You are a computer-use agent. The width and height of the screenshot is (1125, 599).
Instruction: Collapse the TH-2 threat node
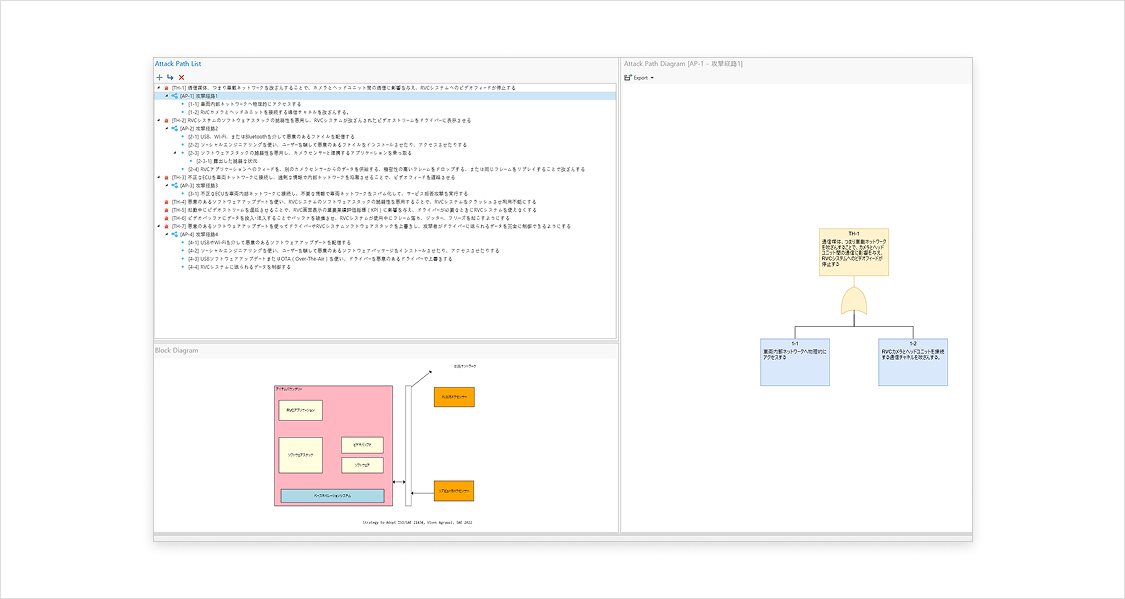coord(159,121)
